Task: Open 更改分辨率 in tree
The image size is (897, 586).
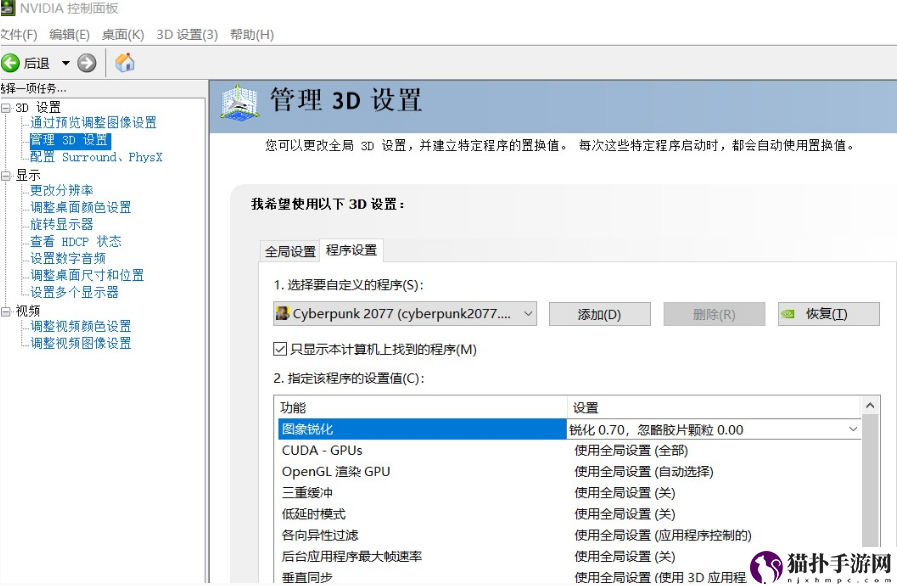Action: [61, 190]
